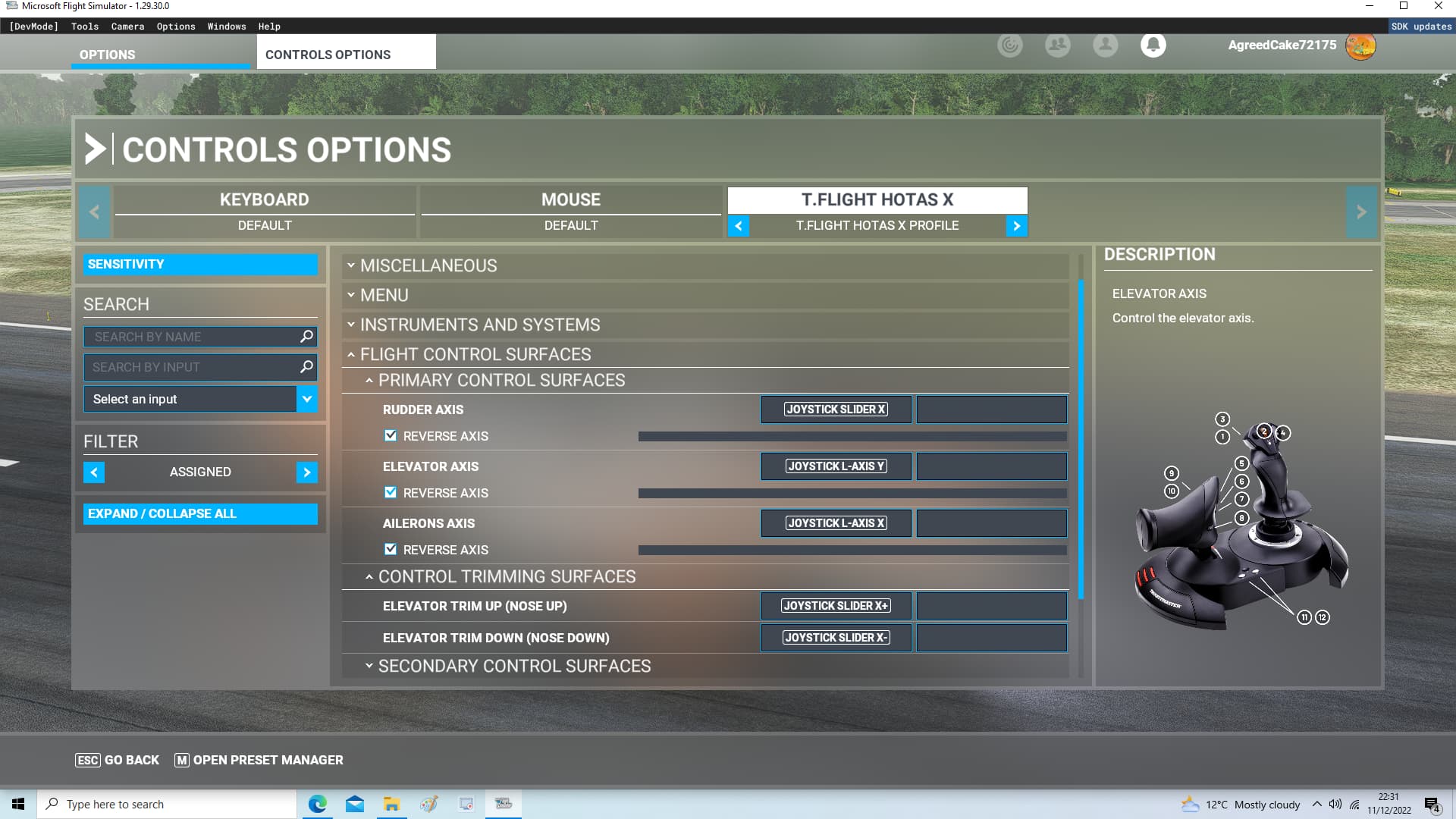Click the Search by Name magnifier icon
Screen dimensions: 1456x819
(x=306, y=336)
